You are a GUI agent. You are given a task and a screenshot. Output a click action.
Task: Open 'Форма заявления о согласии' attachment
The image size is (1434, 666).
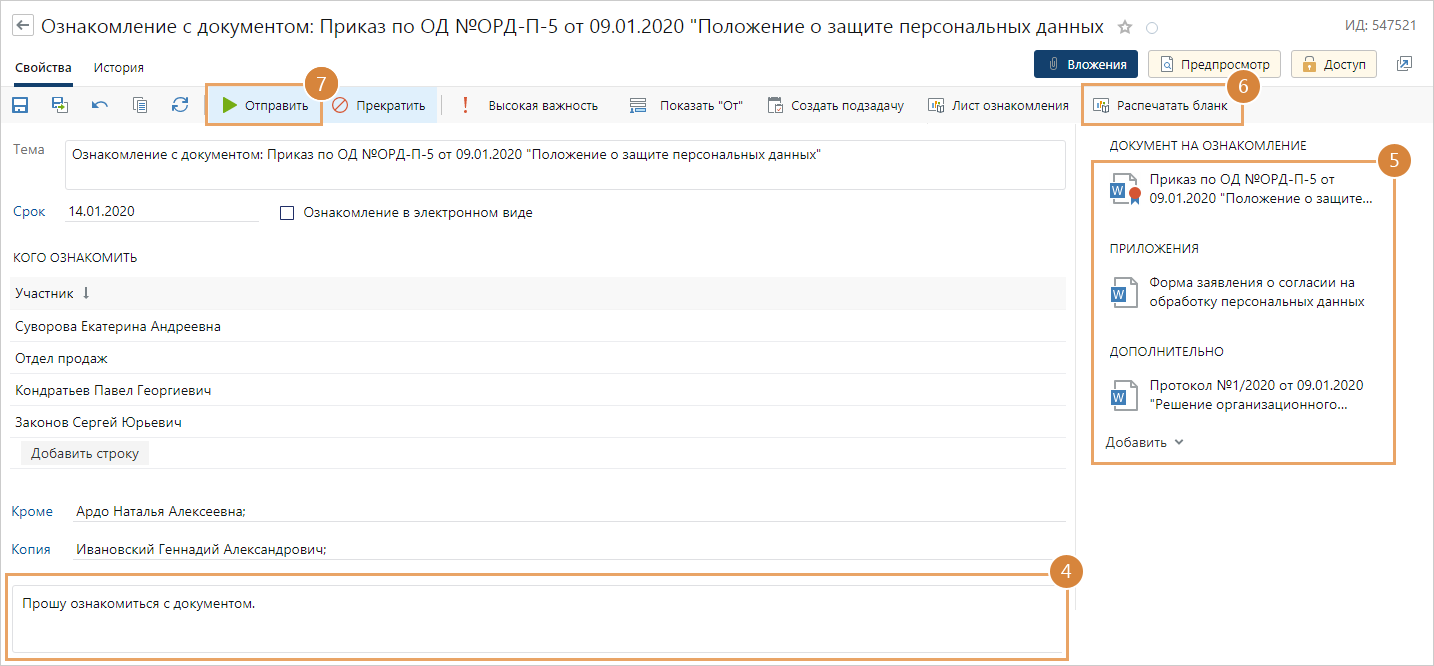[x=1256, y=292]
